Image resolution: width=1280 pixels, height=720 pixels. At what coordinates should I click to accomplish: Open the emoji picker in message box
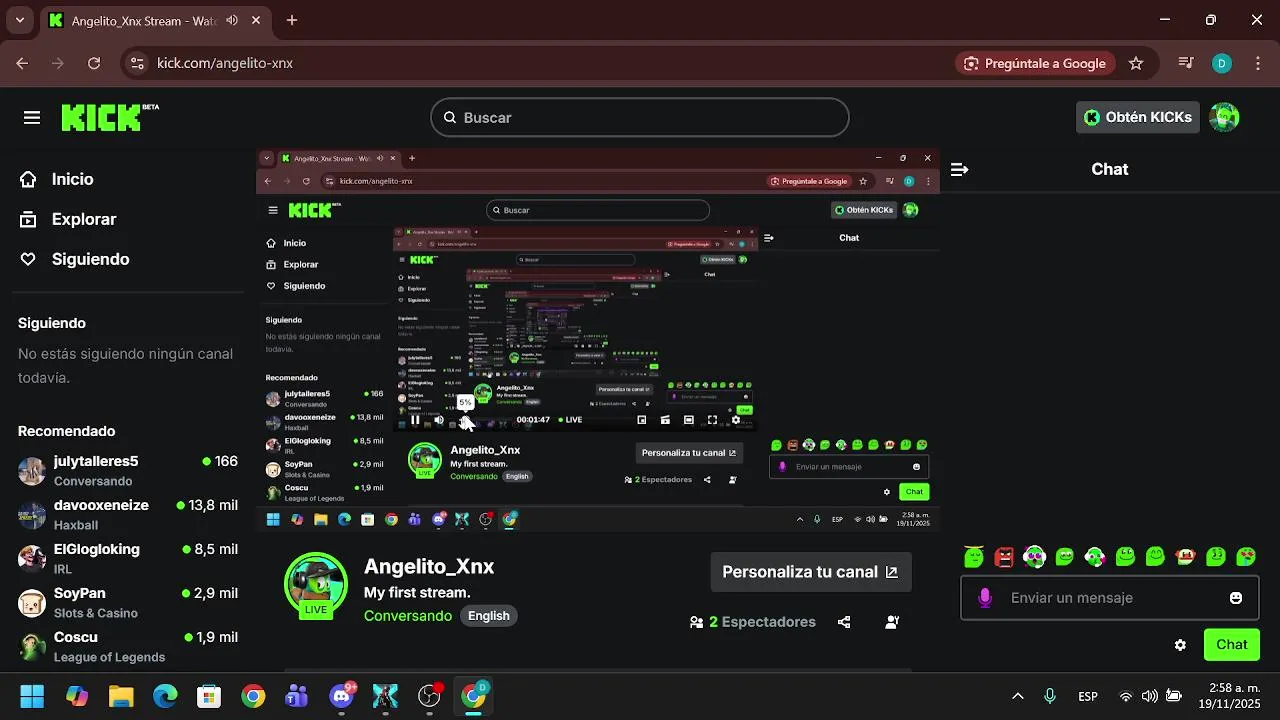coord(1236,598)
